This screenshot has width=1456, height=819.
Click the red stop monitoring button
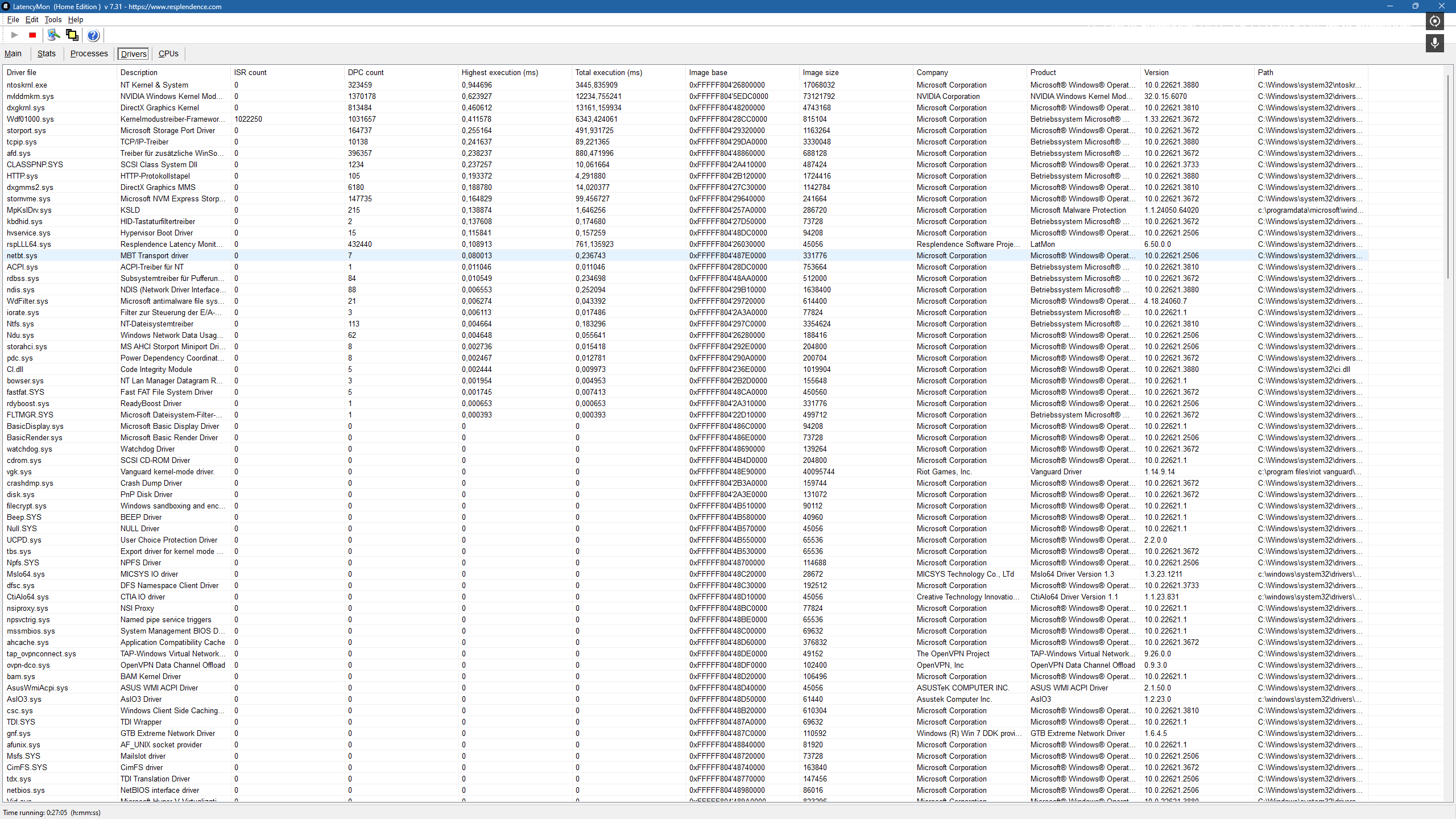coord(32,35)
